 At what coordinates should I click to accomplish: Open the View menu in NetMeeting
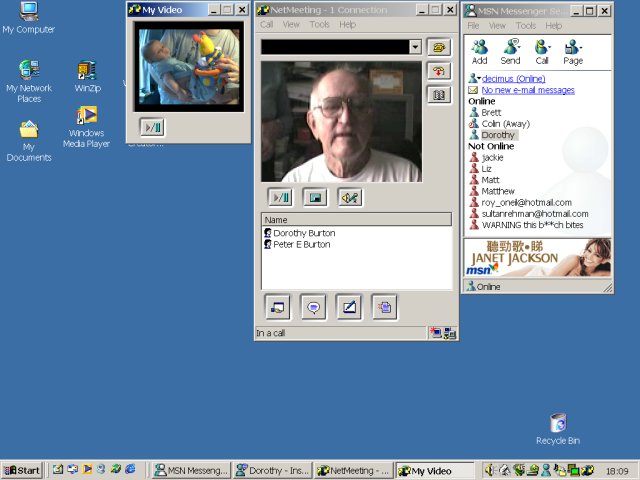pos(291,24)
